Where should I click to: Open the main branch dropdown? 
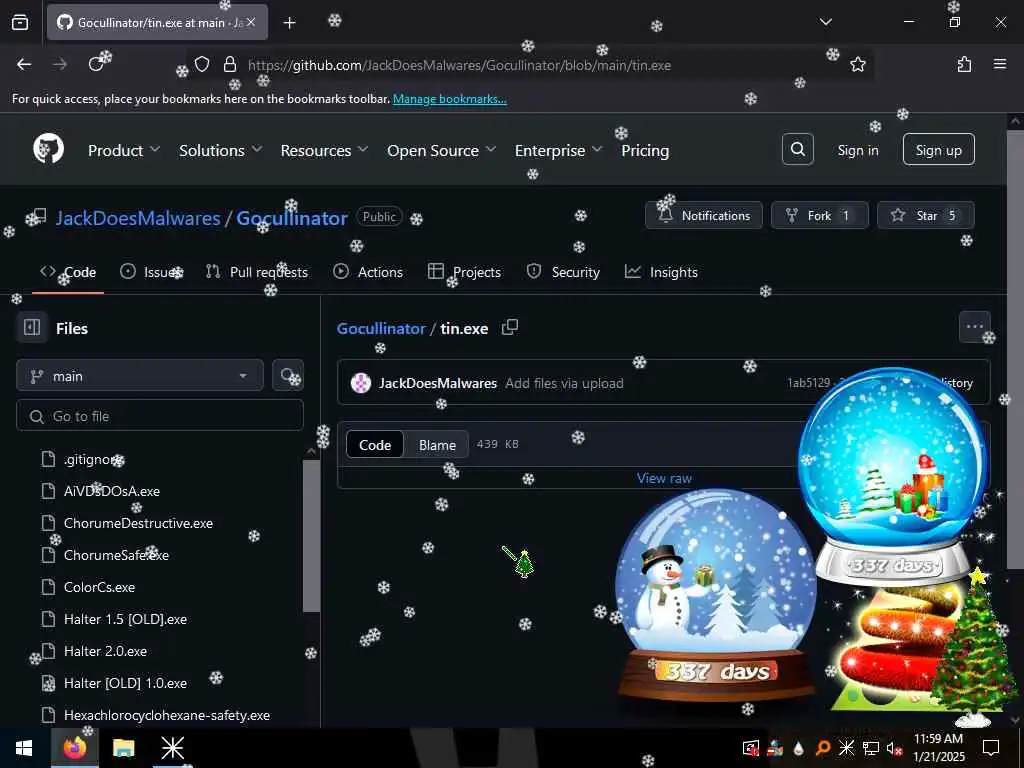[x=140, y=376]
